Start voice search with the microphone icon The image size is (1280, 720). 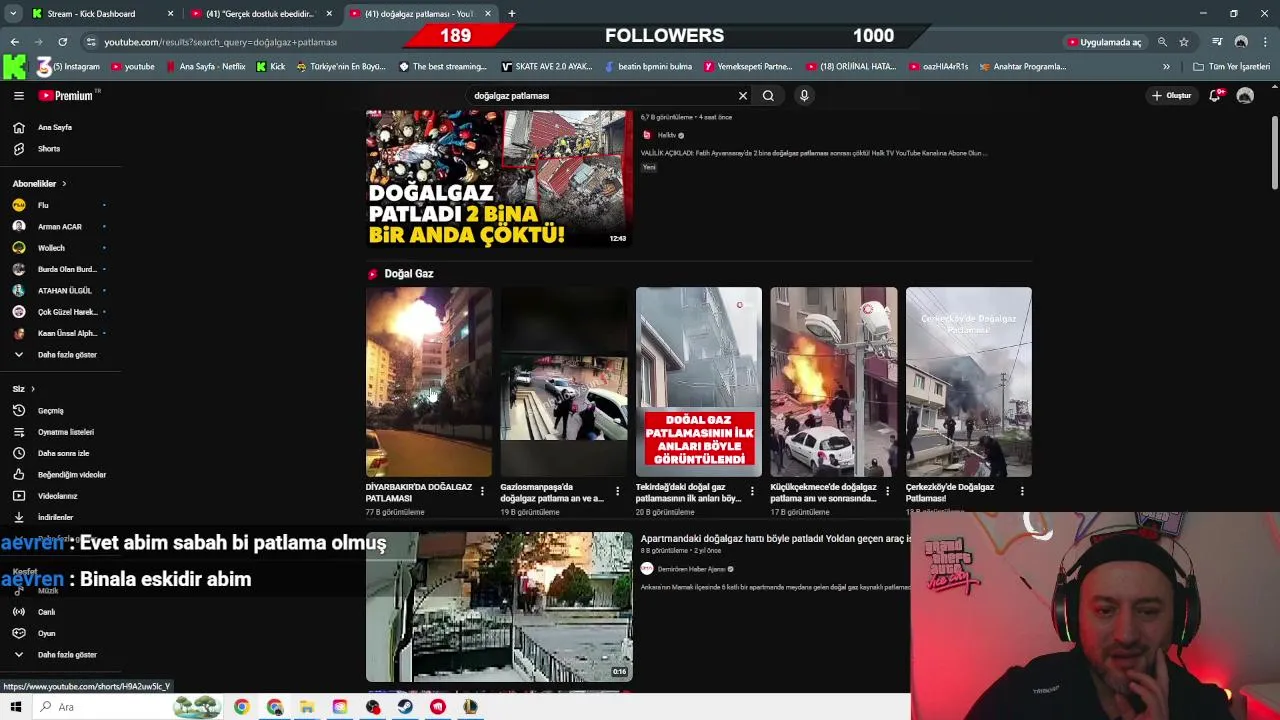pos(804,96)
